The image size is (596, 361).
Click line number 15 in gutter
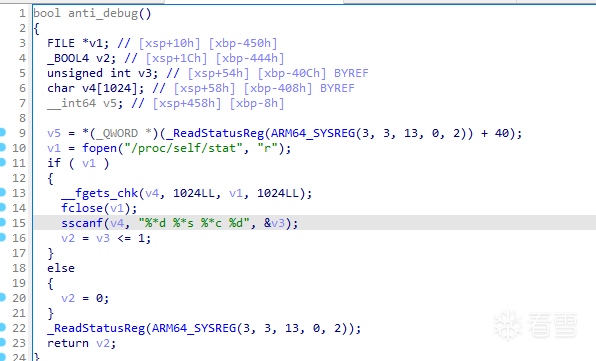[x=19, y=223]
